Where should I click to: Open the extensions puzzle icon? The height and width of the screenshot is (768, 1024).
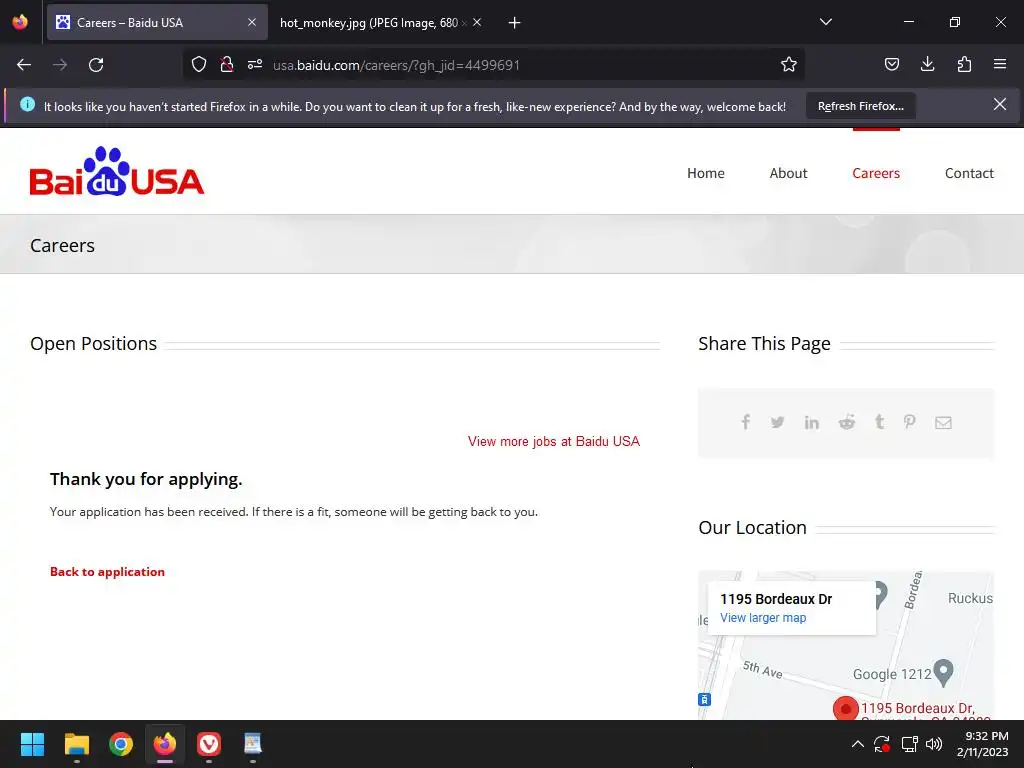pos(964,64)
